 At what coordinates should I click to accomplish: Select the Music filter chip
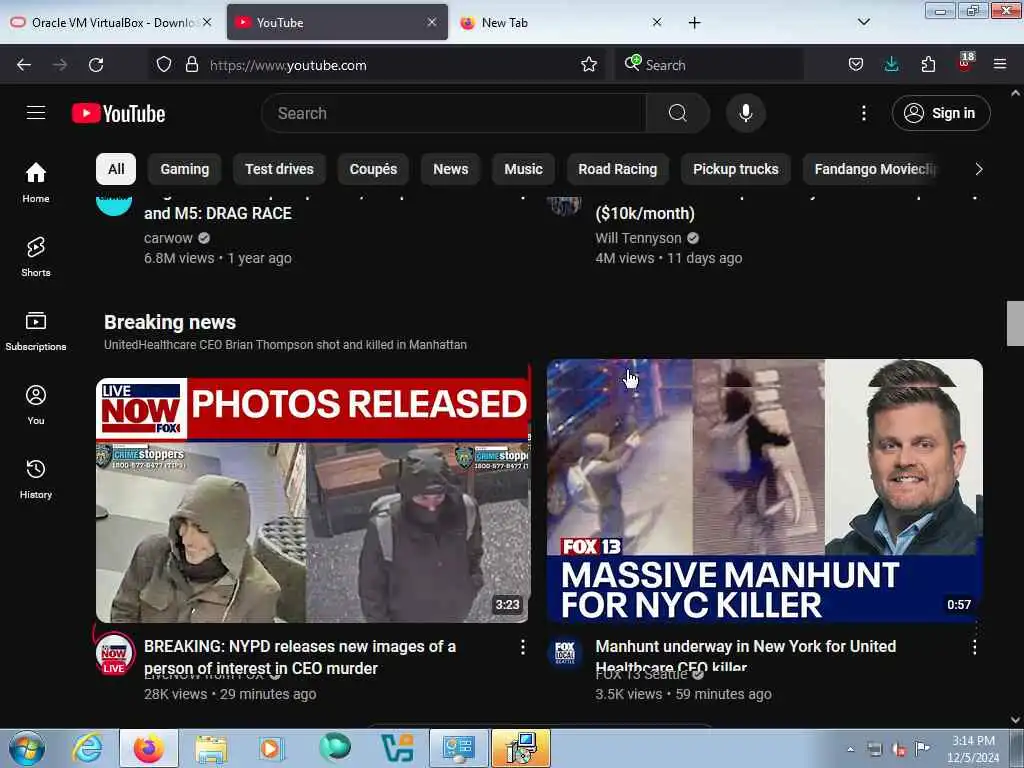tap(523, 169)
